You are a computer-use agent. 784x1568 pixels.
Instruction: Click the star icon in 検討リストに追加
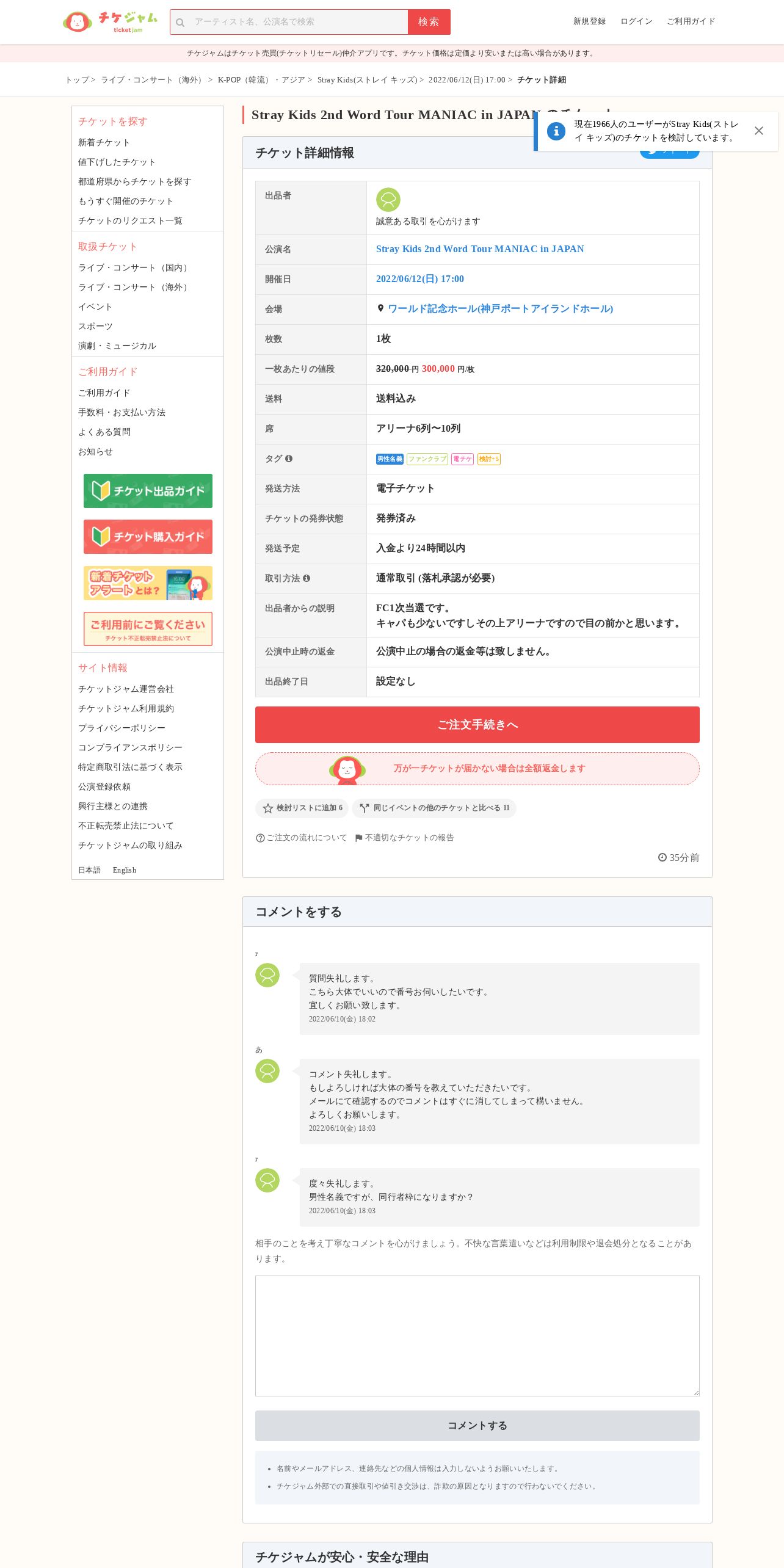click(267, 808)
